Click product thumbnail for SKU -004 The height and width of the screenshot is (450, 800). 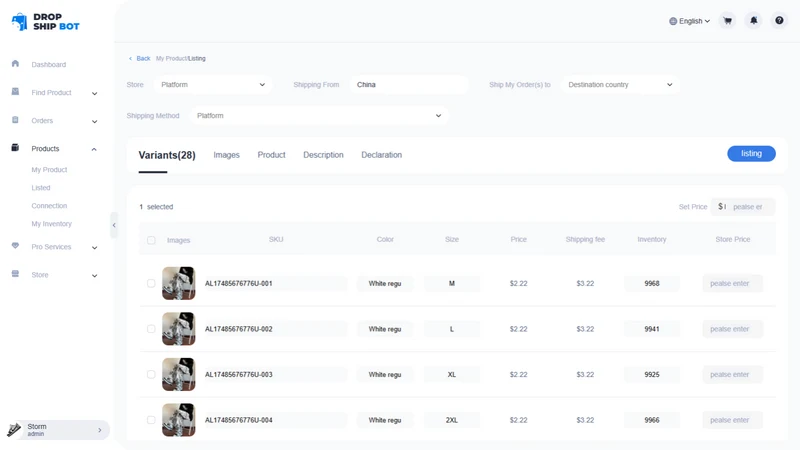click(x=179, y=420)
